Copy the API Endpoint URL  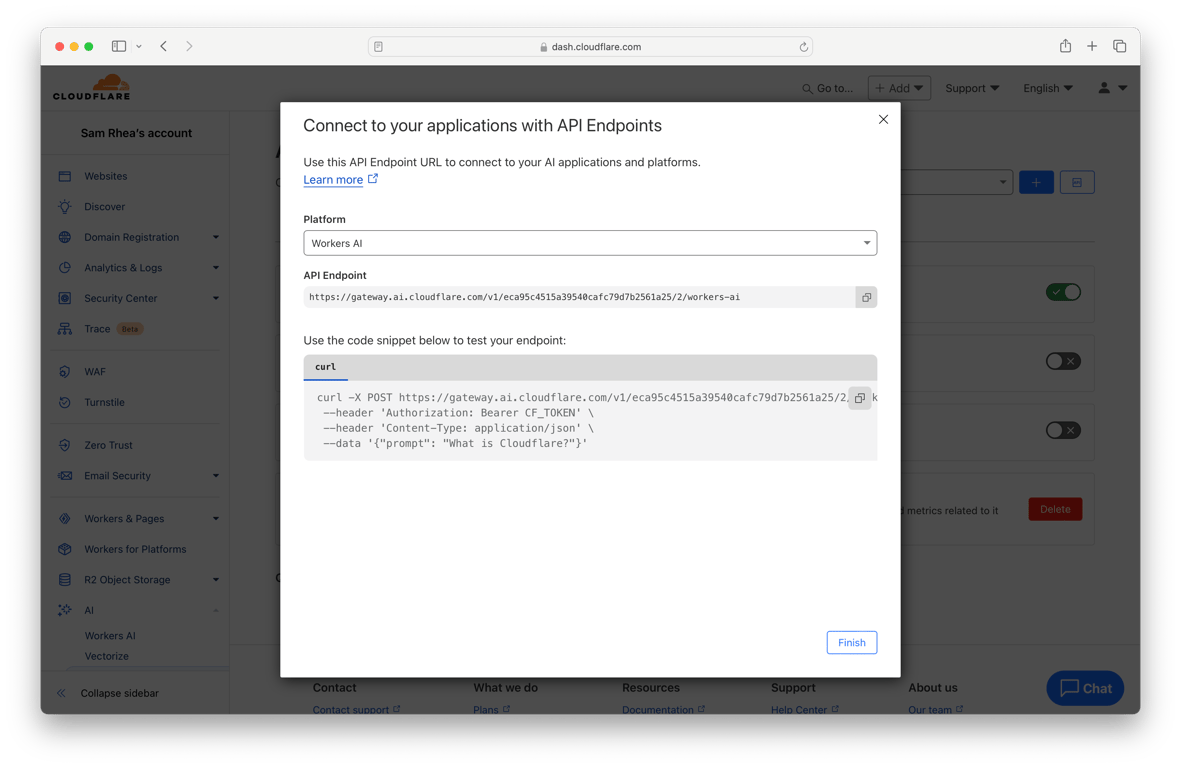point(866,296)
